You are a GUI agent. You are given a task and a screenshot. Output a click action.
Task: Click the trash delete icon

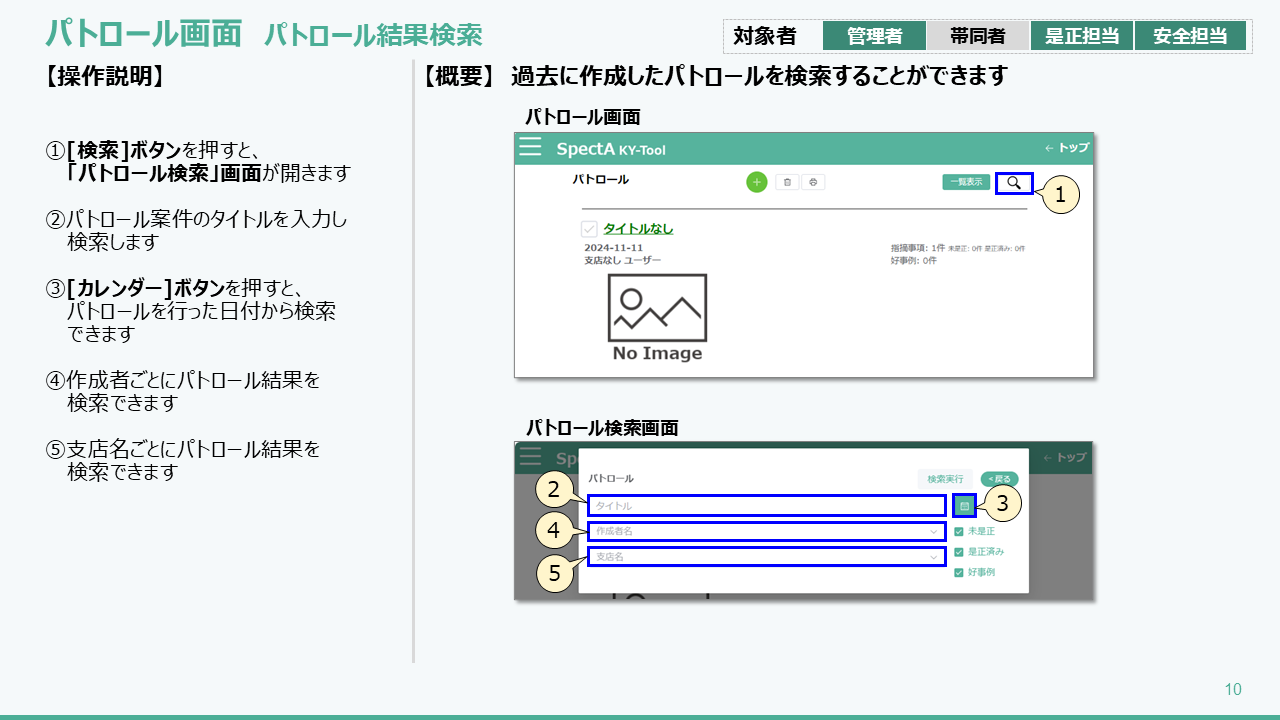point(787,182)
